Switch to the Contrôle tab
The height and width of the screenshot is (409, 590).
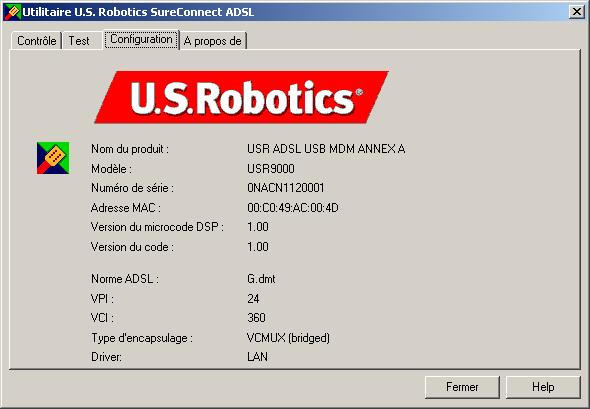pyautogui.click(x=36, y=41)
